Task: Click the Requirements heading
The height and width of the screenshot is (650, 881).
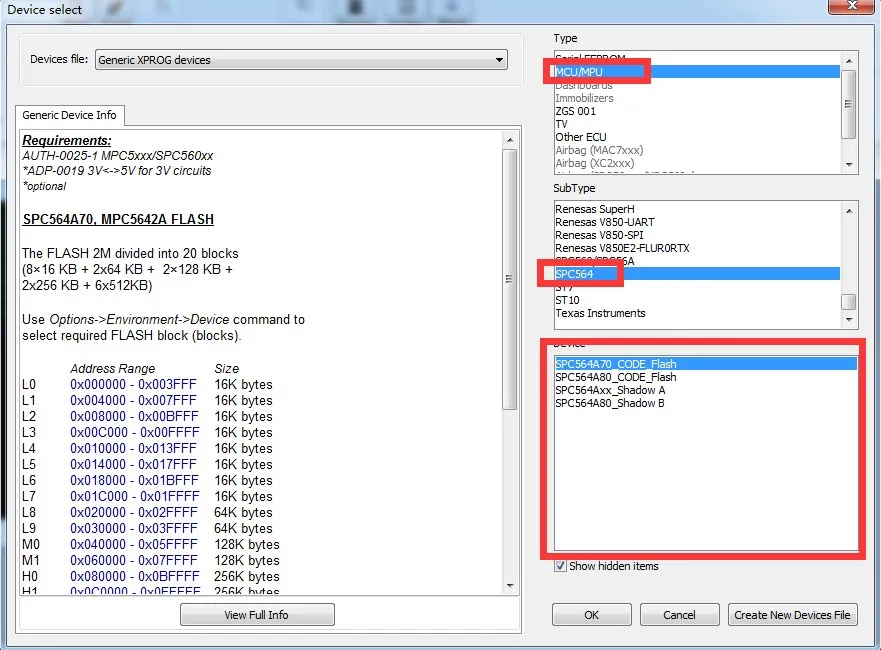Action: (66, 140)
